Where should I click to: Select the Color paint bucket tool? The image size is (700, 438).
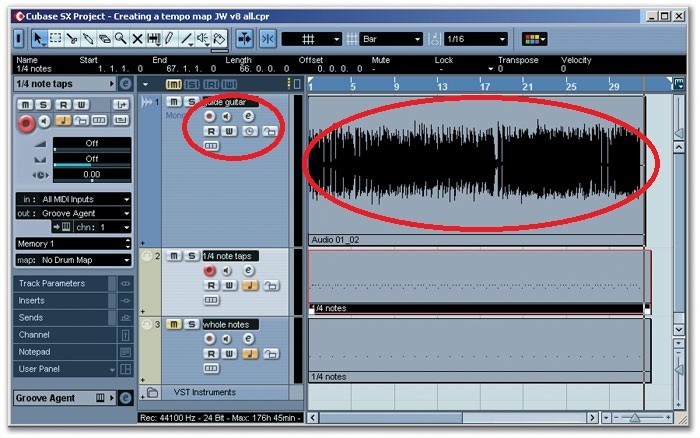pyautogui.click(x=219, y=39)
